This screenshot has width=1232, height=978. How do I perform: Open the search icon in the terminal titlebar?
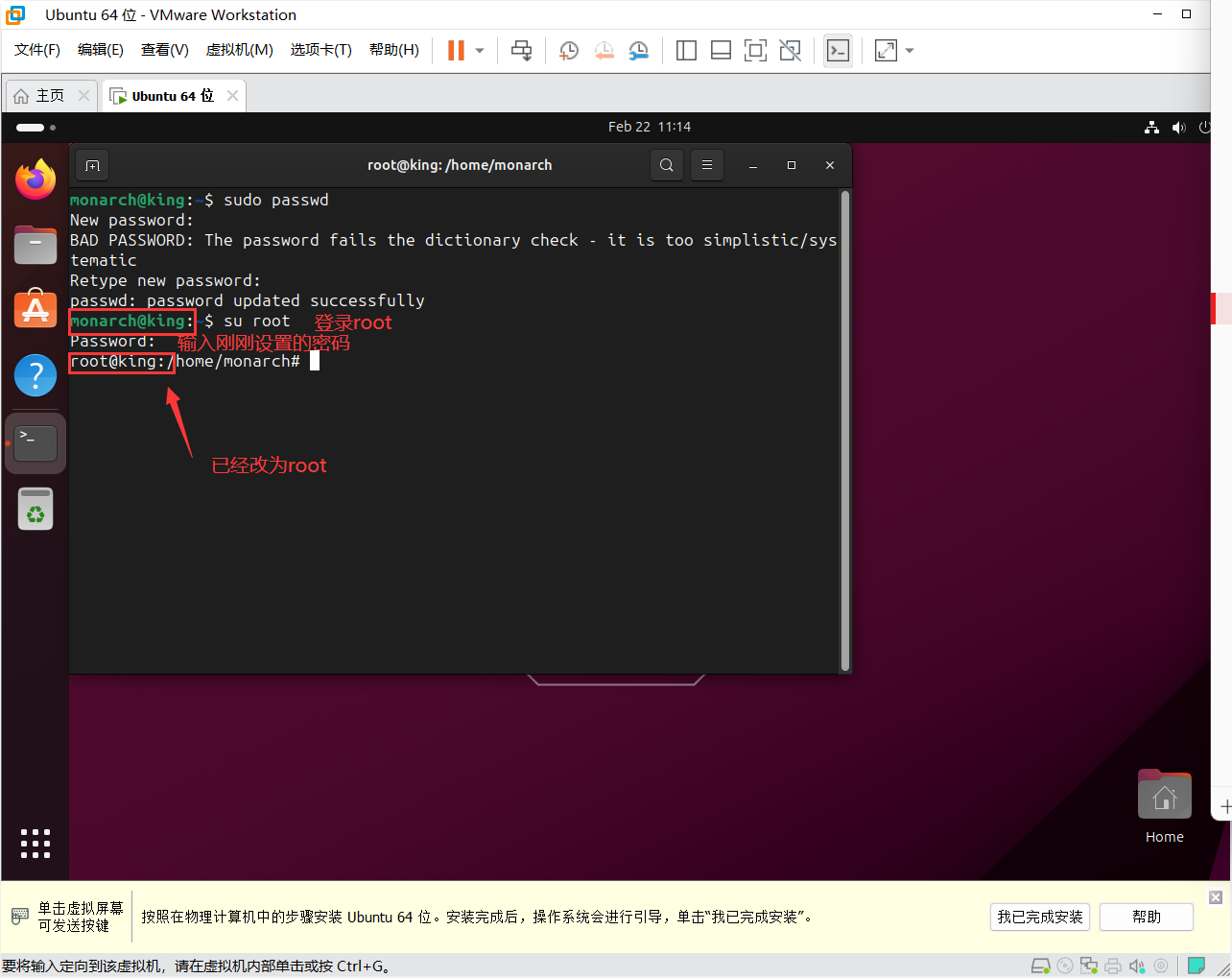click(x=666, y=164)
